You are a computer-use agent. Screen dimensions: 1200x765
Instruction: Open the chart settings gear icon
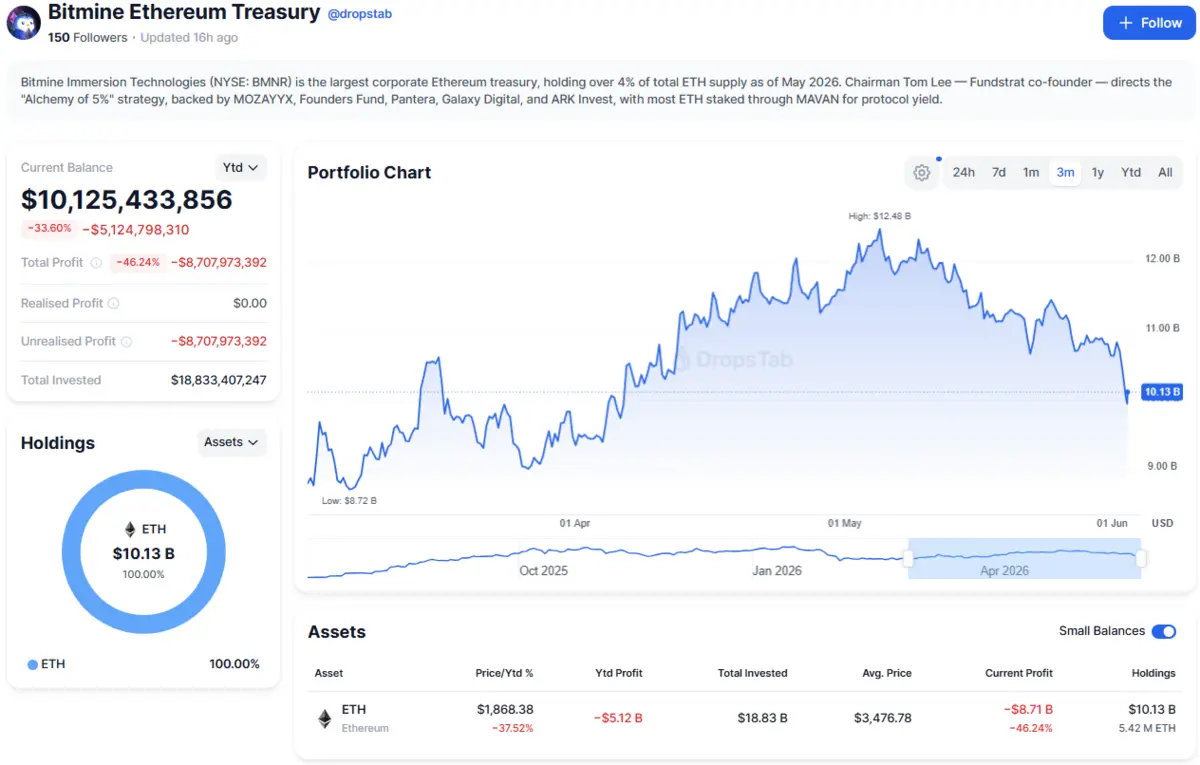(x=922, y=172)
